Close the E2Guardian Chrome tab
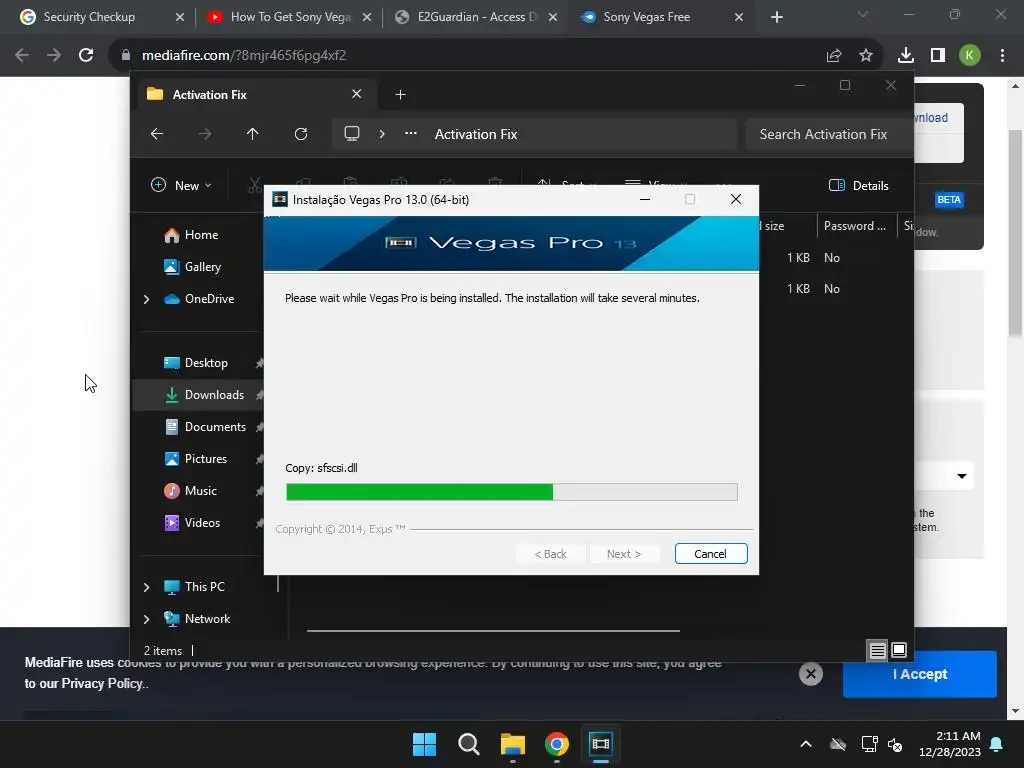The image size is (1024, 768). (552, 17)
